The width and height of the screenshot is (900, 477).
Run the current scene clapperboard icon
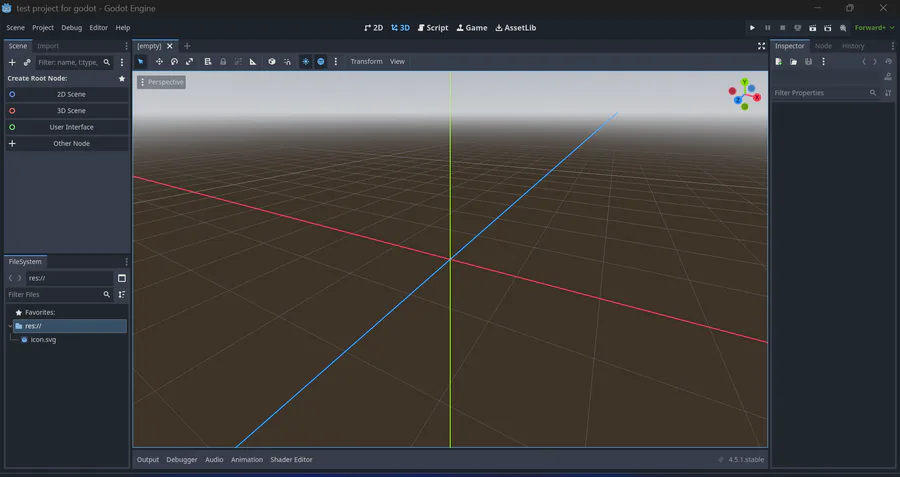pyautogui.click(x=812, y=28)
